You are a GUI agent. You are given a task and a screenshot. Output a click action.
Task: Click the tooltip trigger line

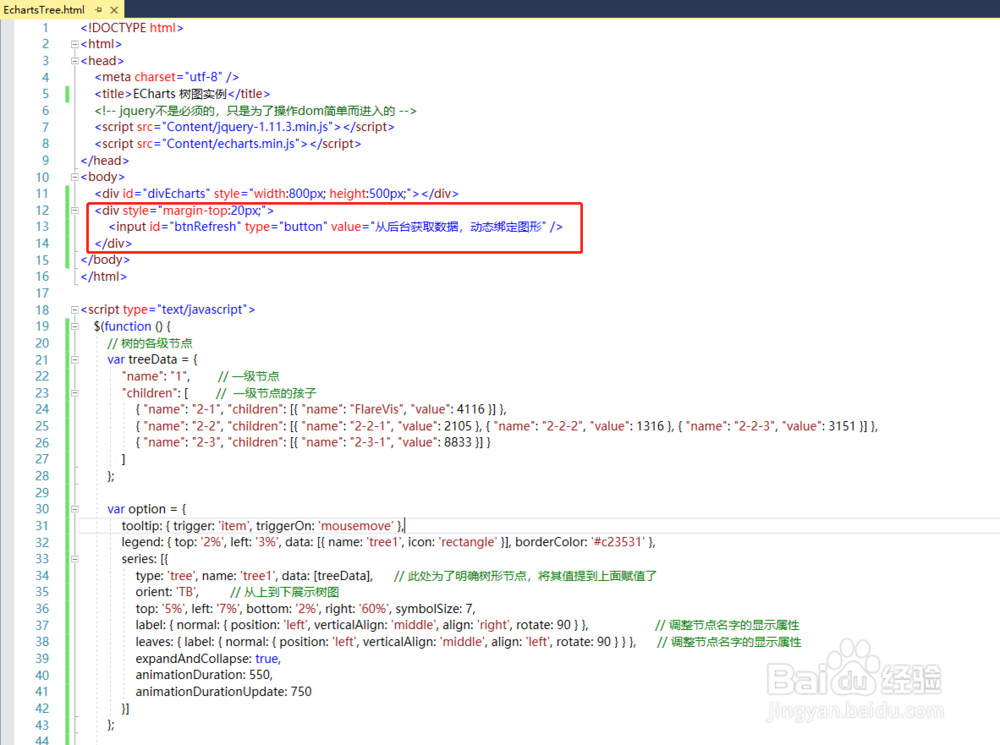click(263, 526)
